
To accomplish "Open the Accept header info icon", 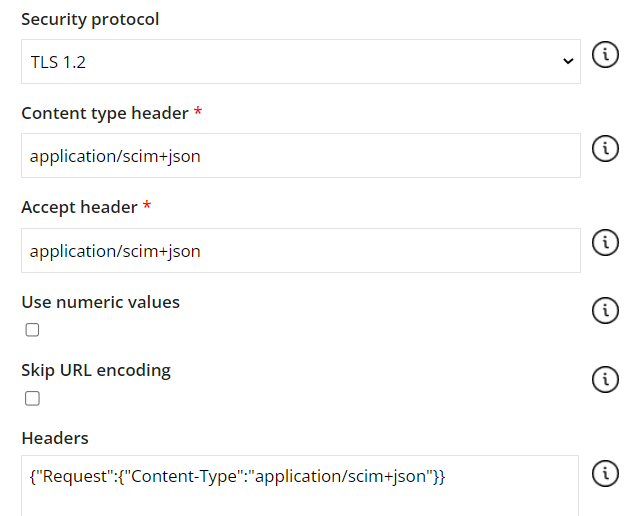I will click(605, 243).
